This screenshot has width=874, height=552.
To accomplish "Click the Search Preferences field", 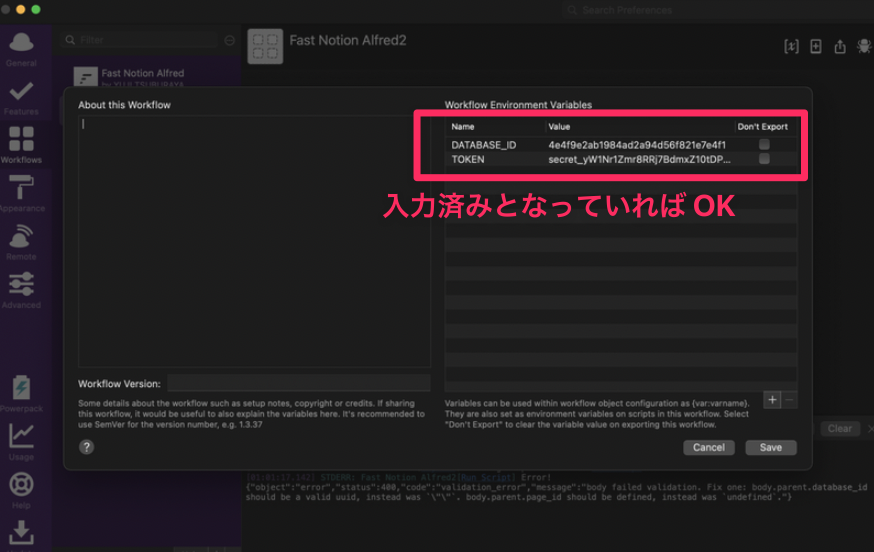I will coord(716,10).
